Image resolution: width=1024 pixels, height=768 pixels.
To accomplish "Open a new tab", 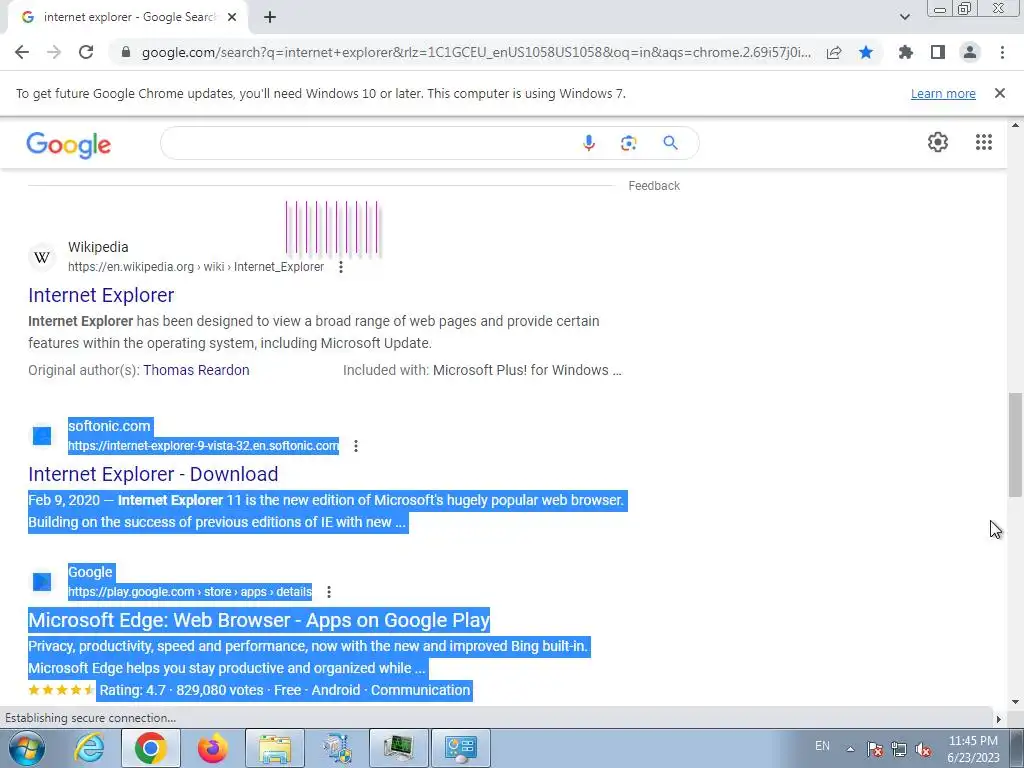I will coord(270,17).
